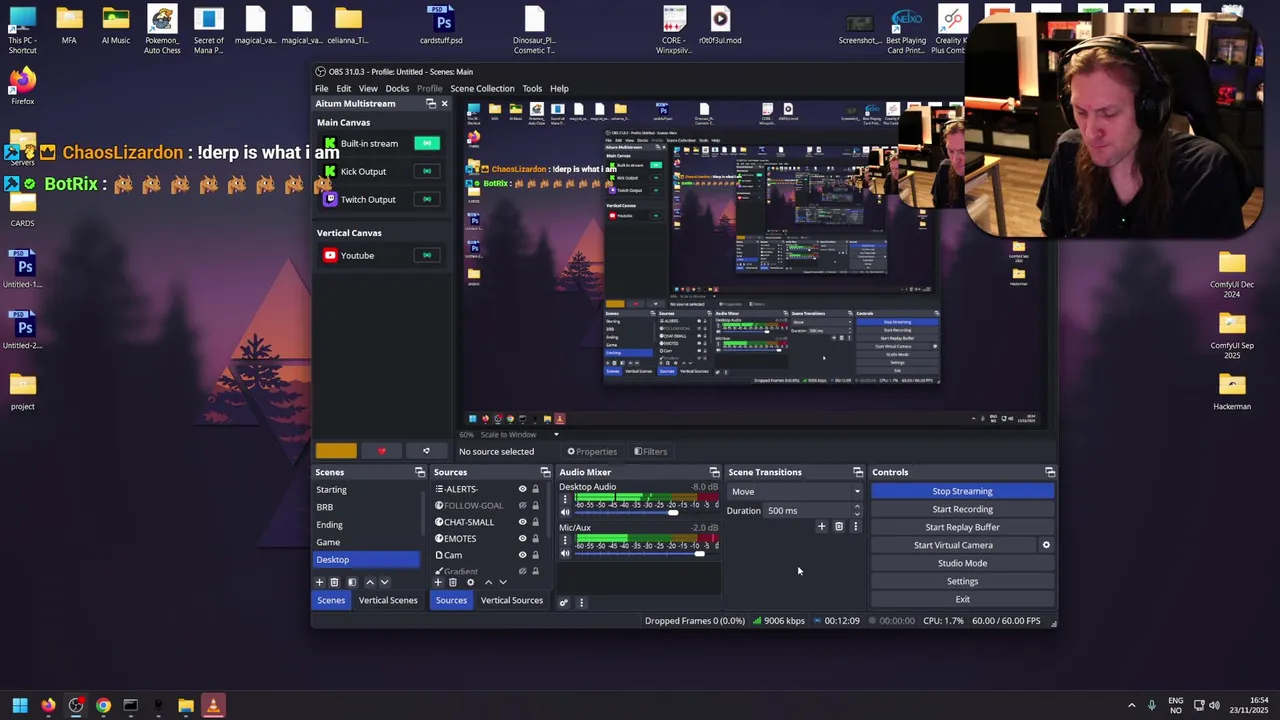The height and width of the screenshot is (720, 1280).
Task: Open Mic/Aux three-dot options
Action: coord(565,540)
